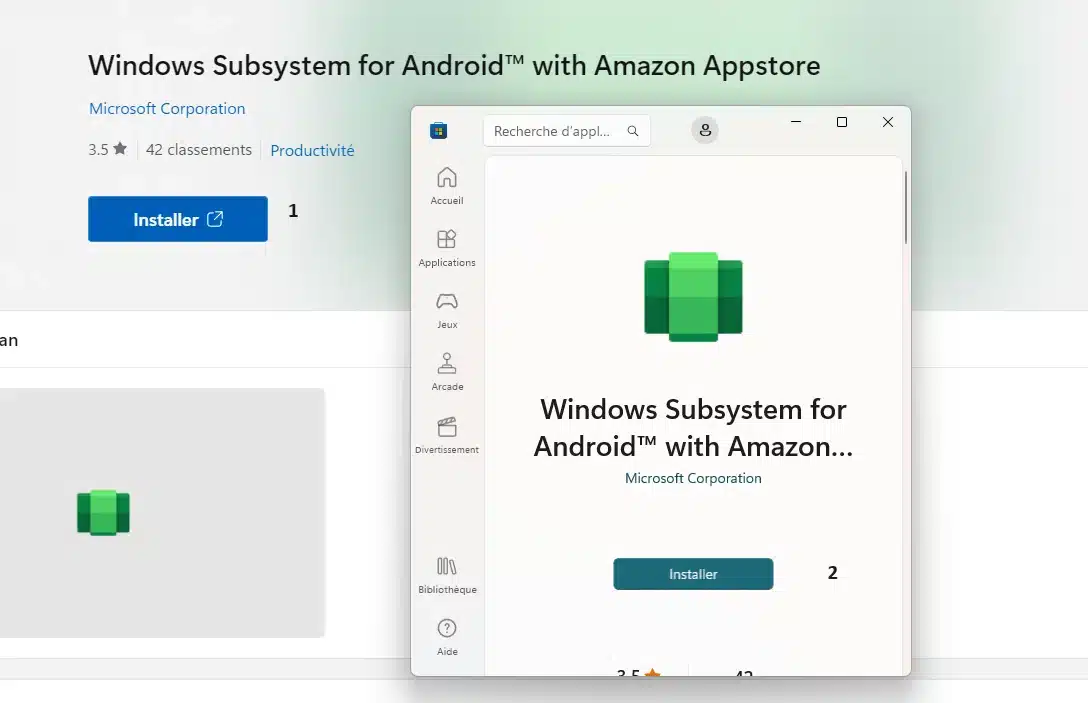The height and width of the screenshot is (703, 1088).
Task: Open Aide in Store sidebar
Action: point(447,637)
